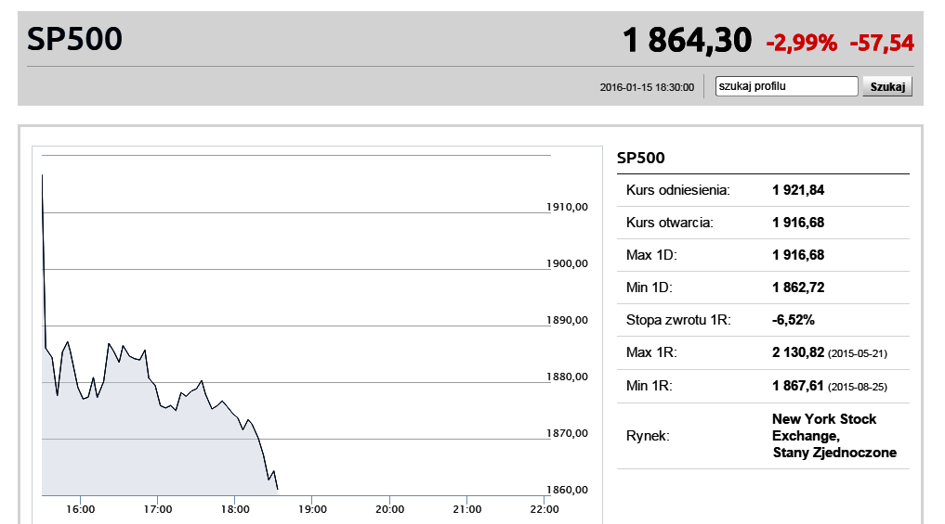Screen dimensions: 945x524
Task: Select the 18:00 marker on chart axis
Action: point(235,510)
